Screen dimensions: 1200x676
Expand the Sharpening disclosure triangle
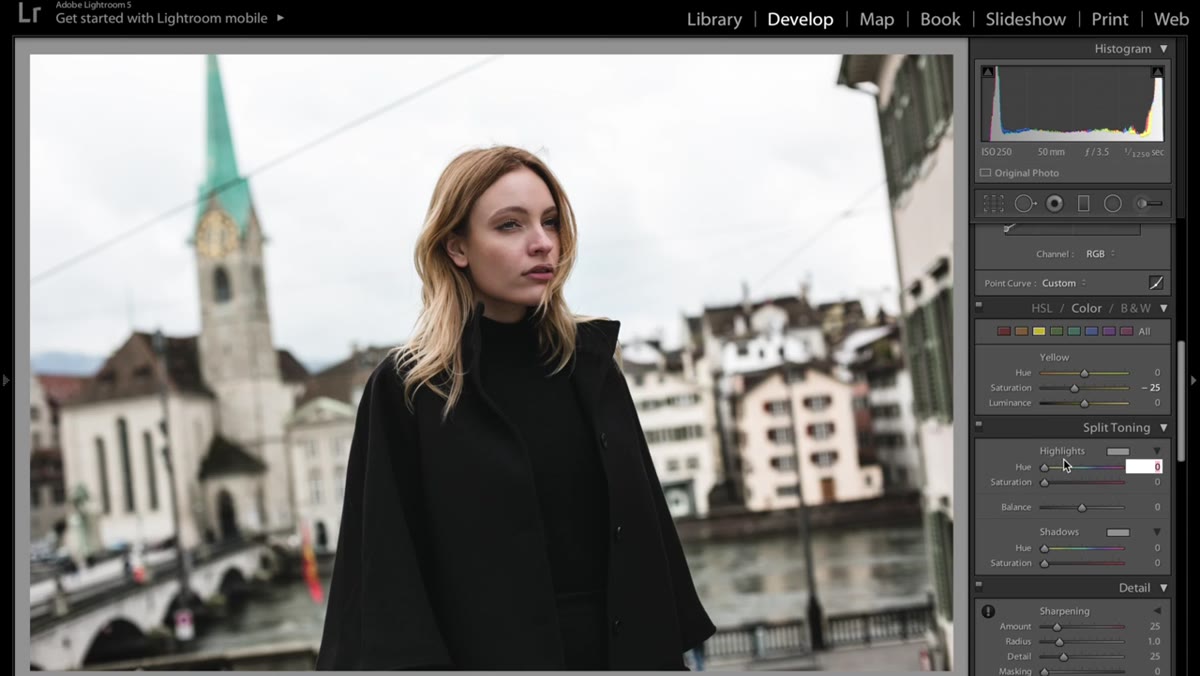(1157, 611)
